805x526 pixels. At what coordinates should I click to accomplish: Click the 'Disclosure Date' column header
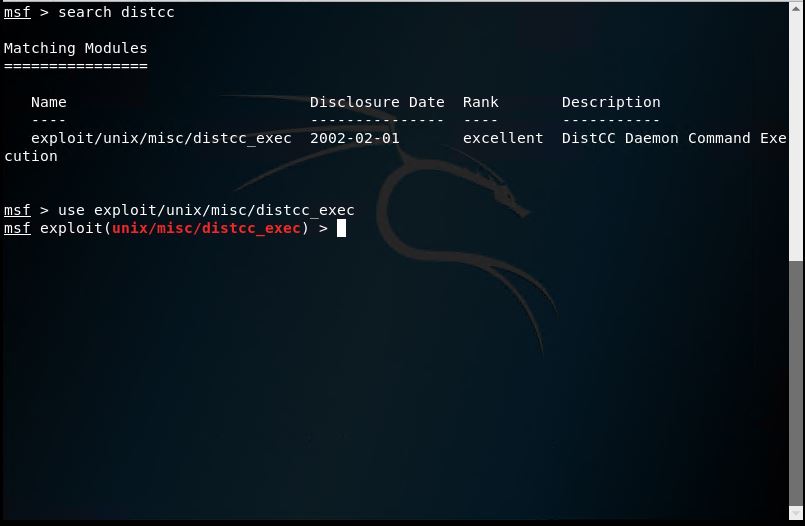377,102
